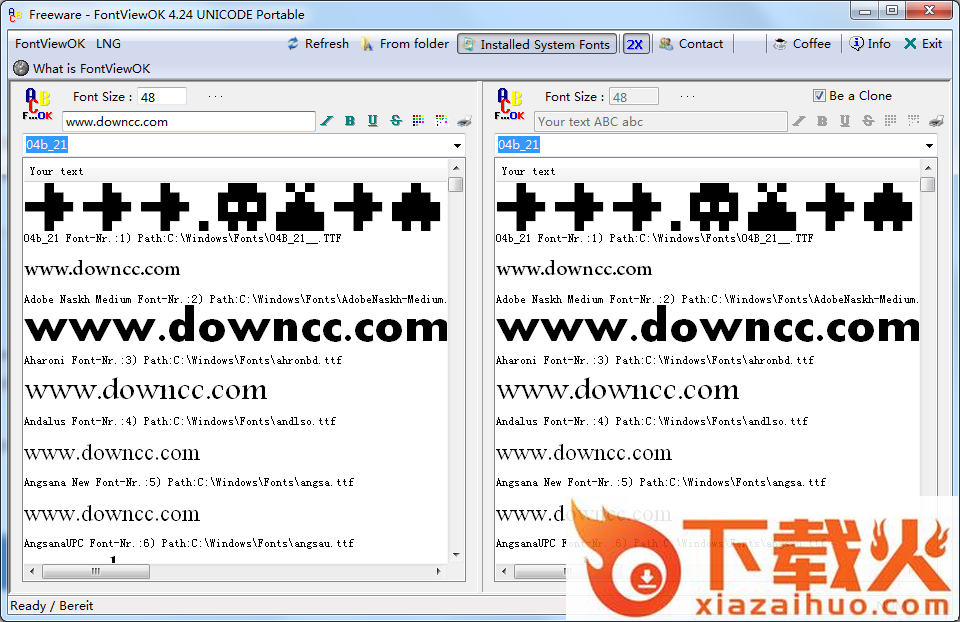This screenshot has width=960, height=622.
Task: Click right pane Font Size field
Action: pos(634,97)
